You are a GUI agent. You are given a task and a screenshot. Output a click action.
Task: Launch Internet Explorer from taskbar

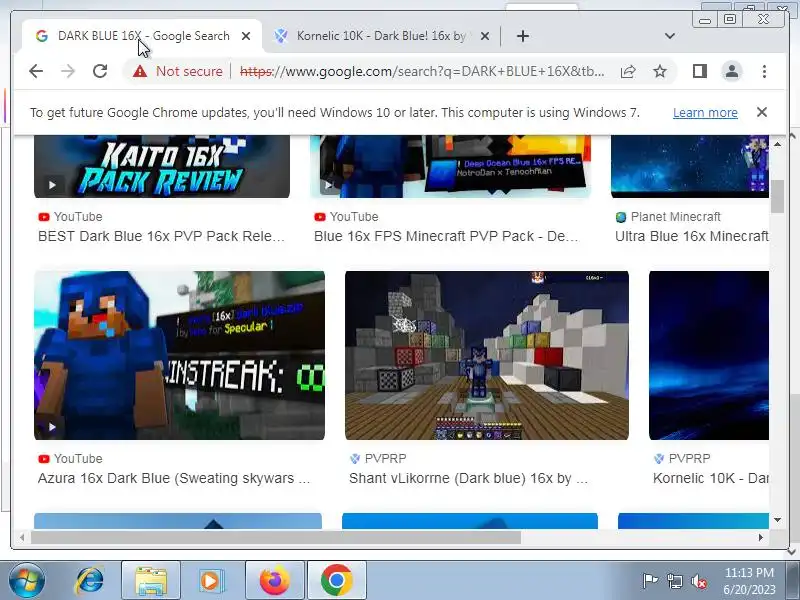pos(90,581)
